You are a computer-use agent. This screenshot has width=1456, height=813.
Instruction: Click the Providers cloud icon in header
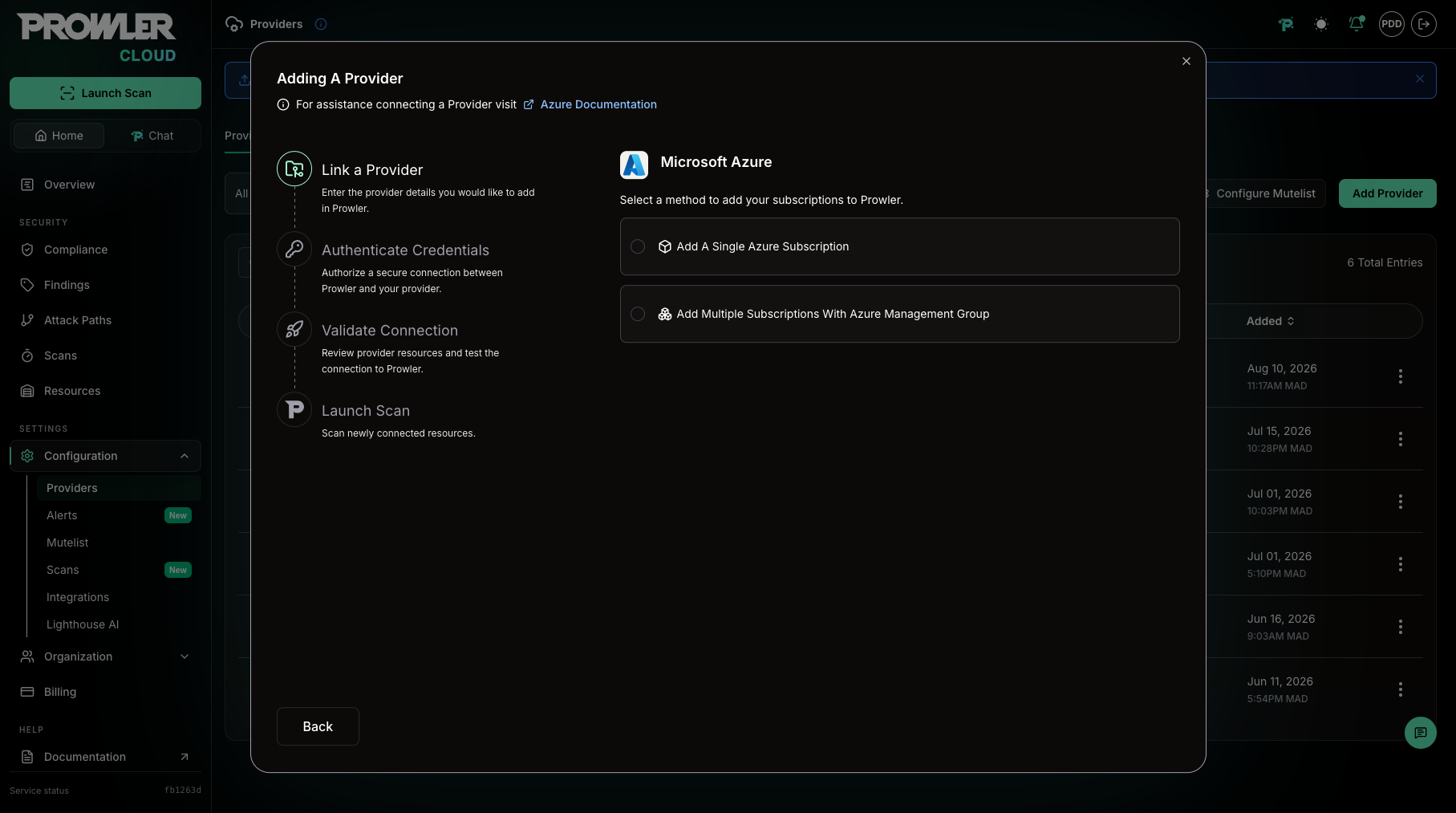[234, 24]
